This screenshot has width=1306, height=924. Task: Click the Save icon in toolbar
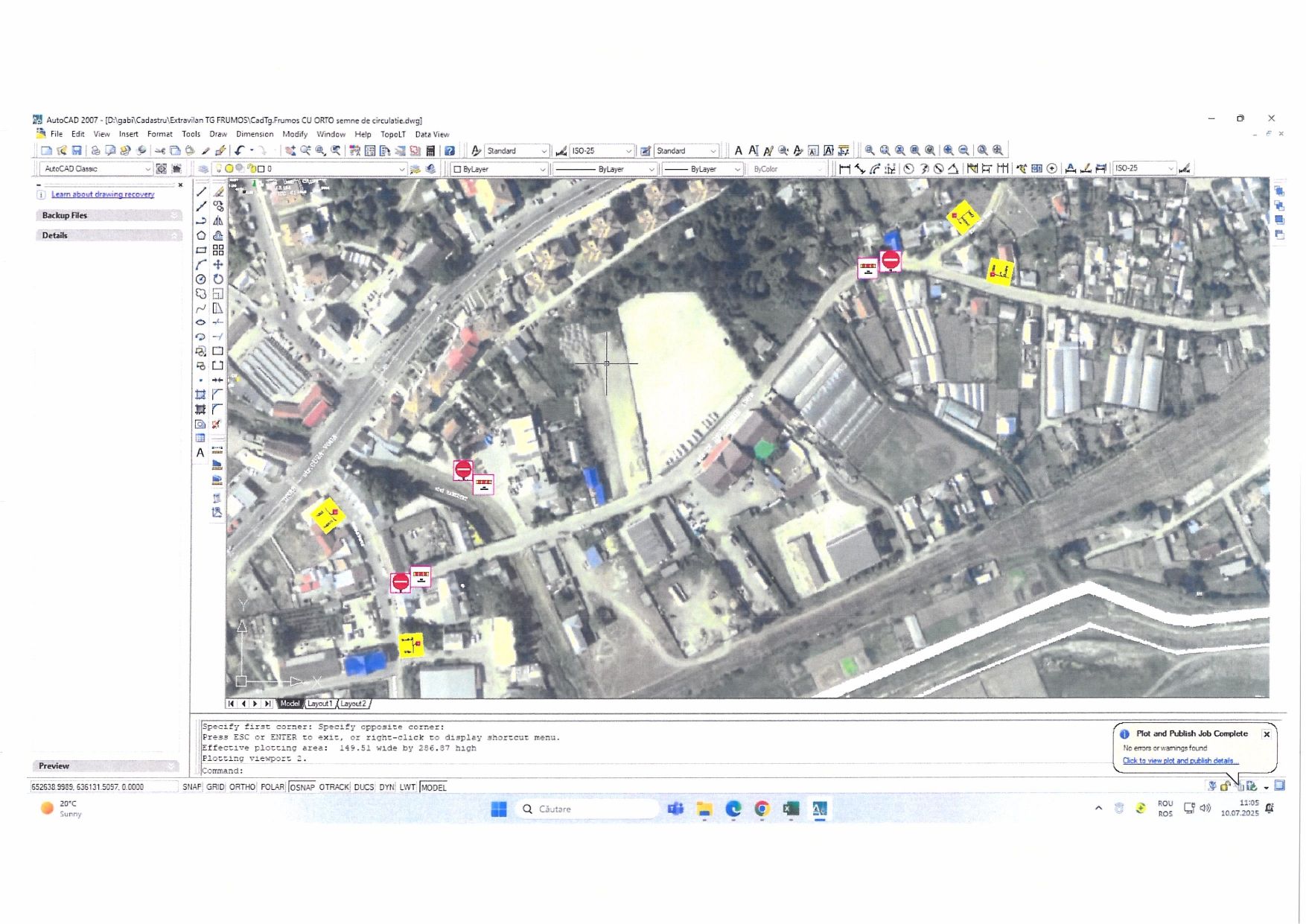coord(77,150)
